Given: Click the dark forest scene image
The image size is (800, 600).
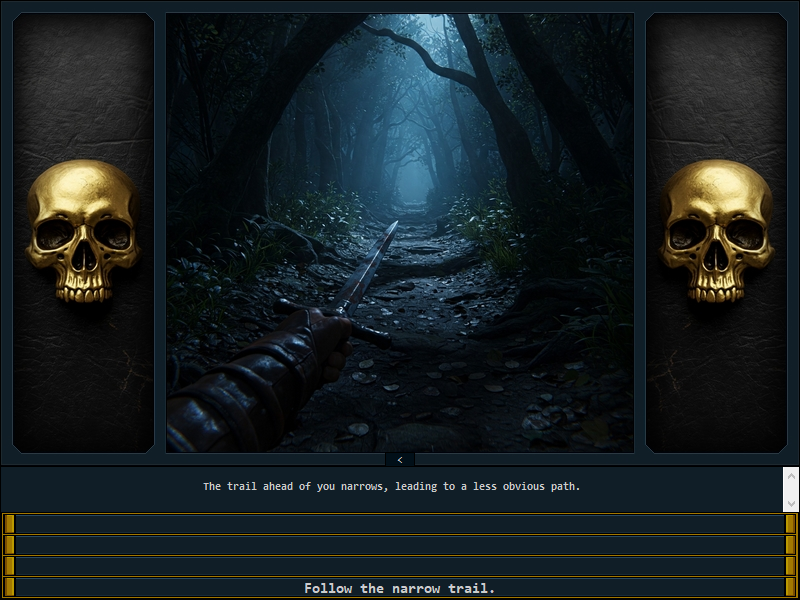Looking at the screenshot, I should pos(400,233).
